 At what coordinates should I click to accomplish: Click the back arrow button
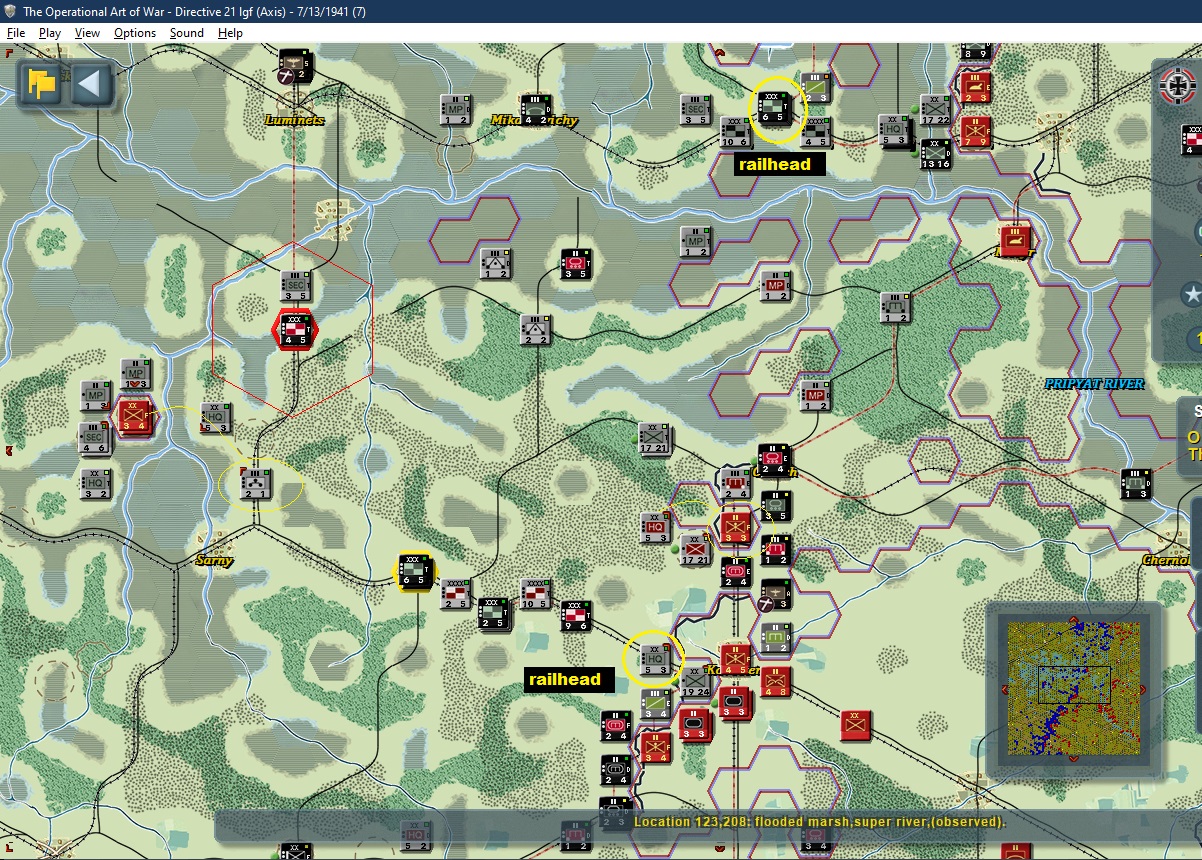click(x=89, y=84)
